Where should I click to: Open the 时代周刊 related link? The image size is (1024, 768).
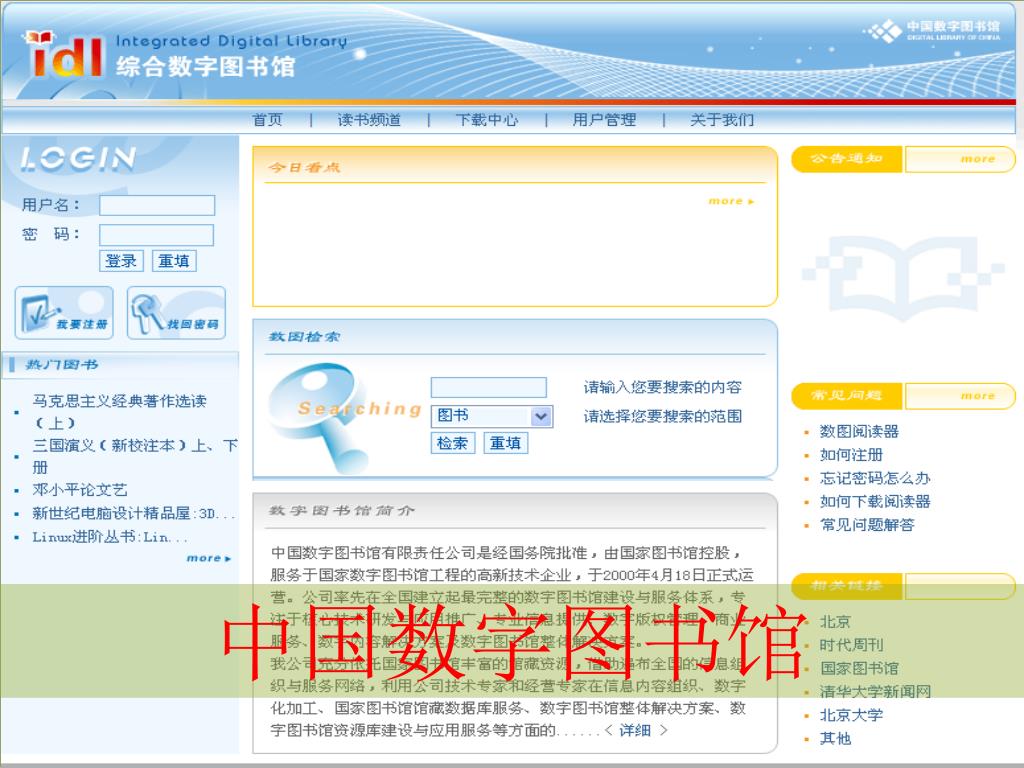[x=851, y=645]
